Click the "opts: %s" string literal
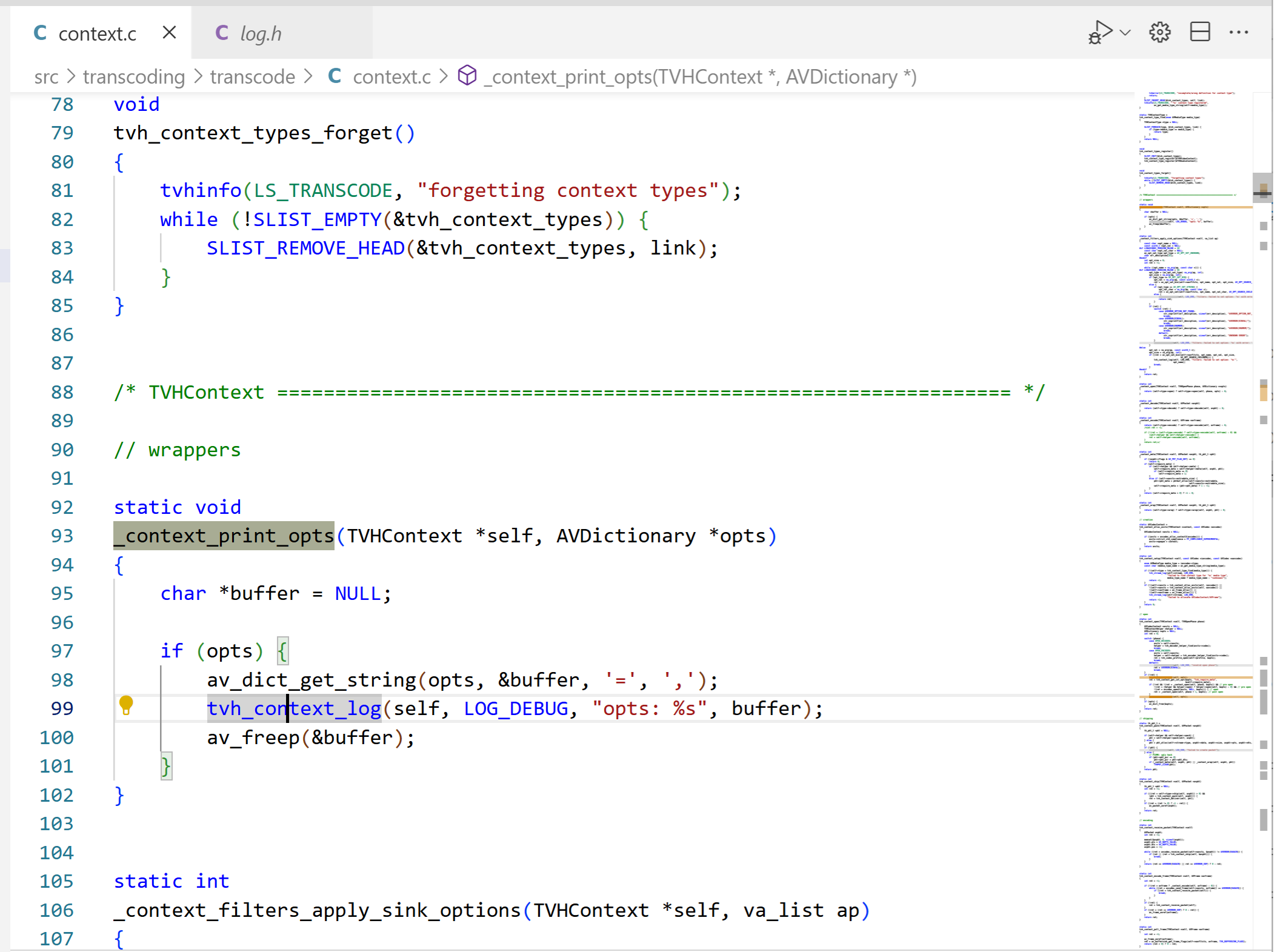The image size is (1278, 952). tap(649, 708)
